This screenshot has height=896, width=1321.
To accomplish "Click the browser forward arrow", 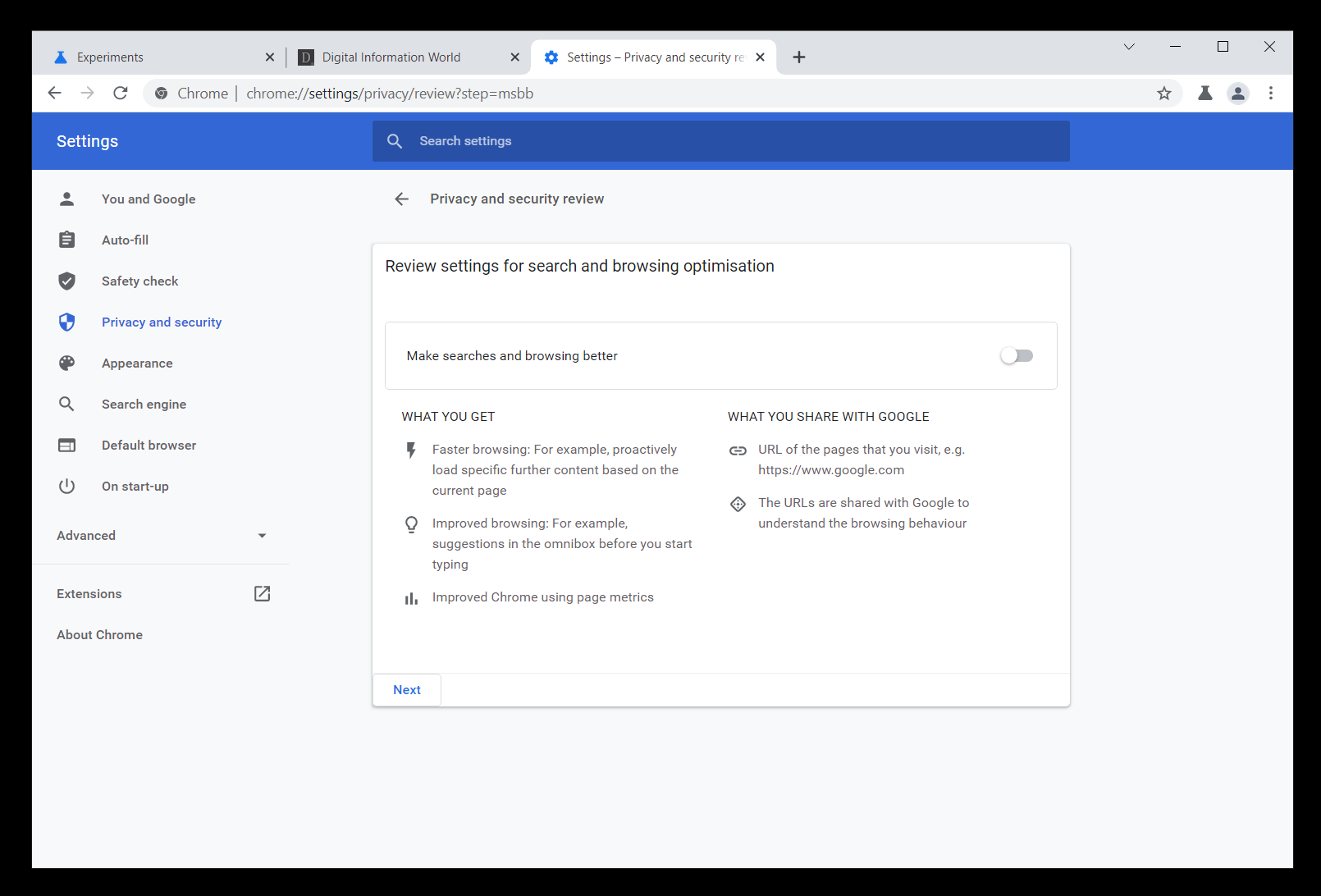I will [x=87, y=93].
